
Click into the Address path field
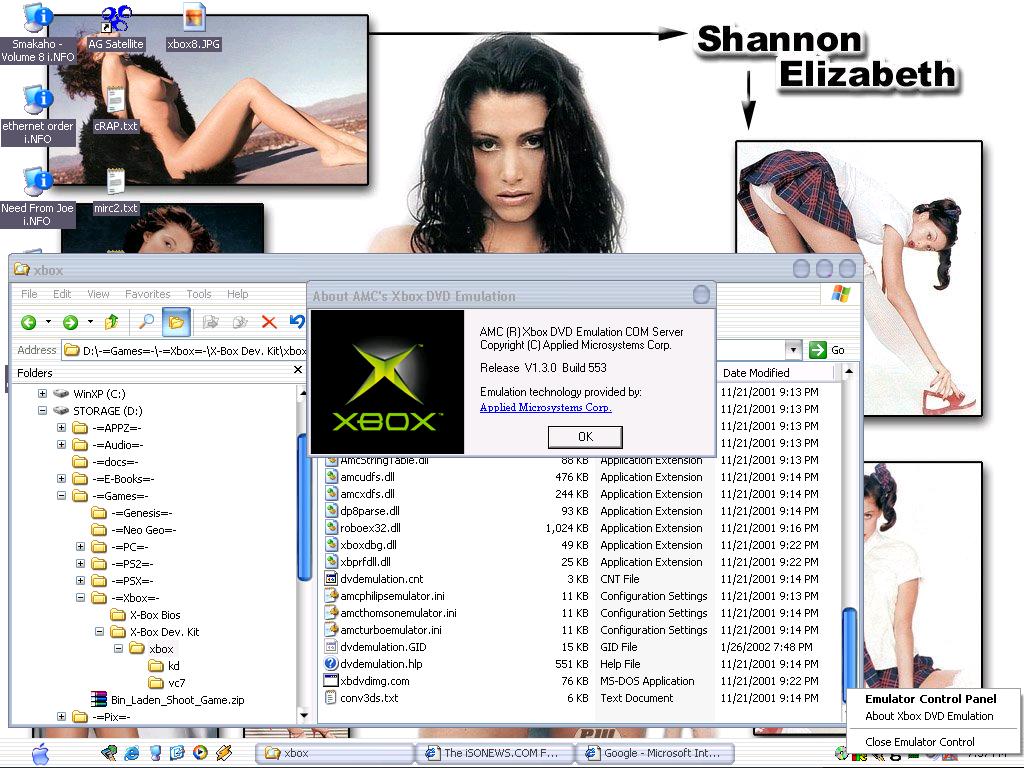tap(185, 351)
